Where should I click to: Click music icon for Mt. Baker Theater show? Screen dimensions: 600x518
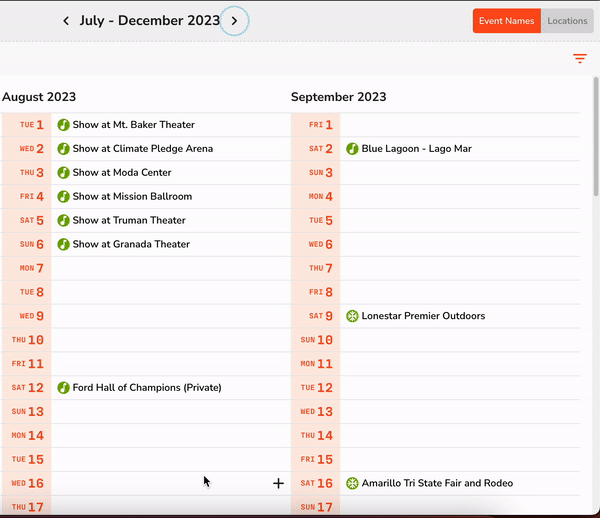coord(63,125)
